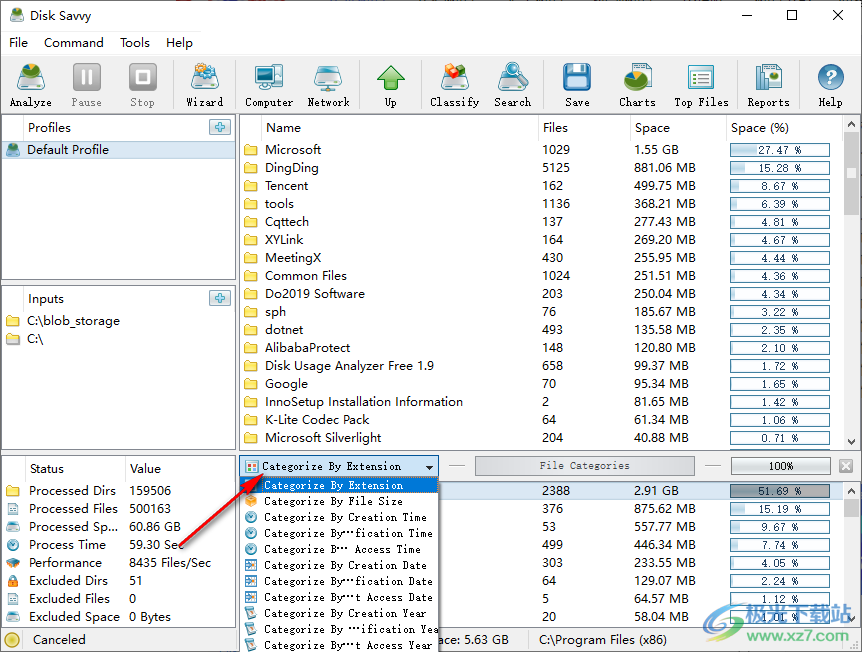This screenshot has height=652, width=862.
Task: Click the Stop toolbar icon
Action: 142,85
